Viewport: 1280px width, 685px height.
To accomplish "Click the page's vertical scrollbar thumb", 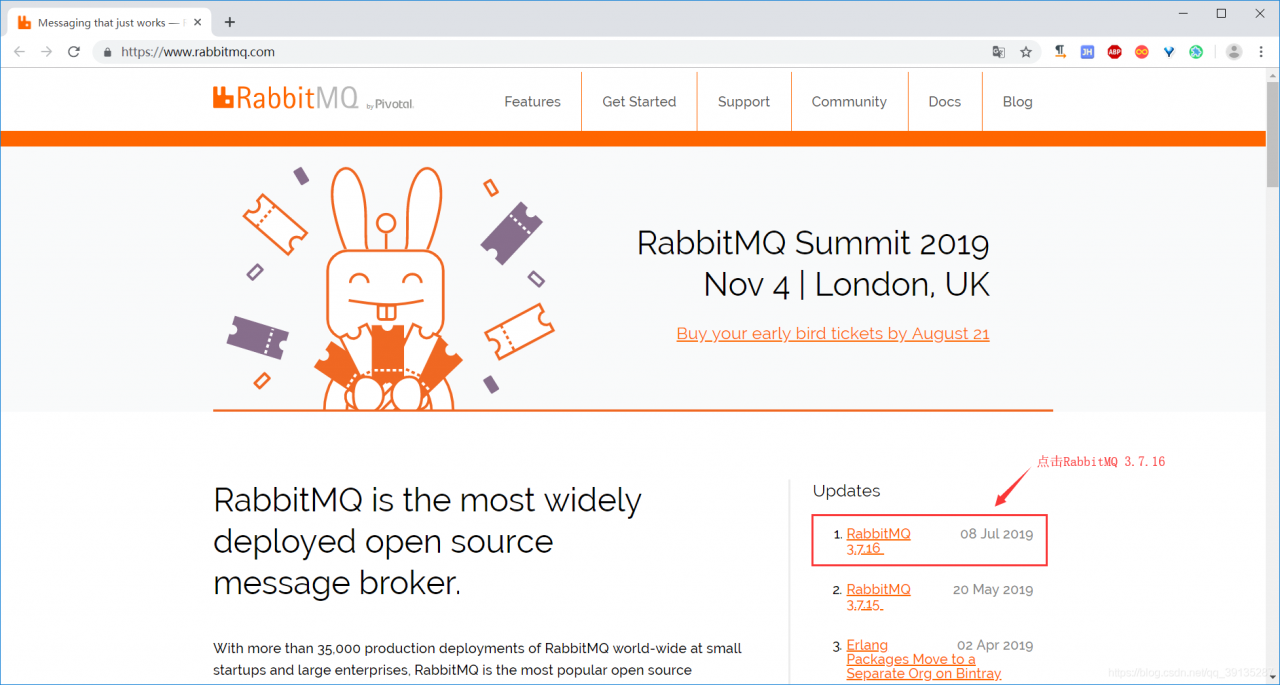I will coord(1272,135).
